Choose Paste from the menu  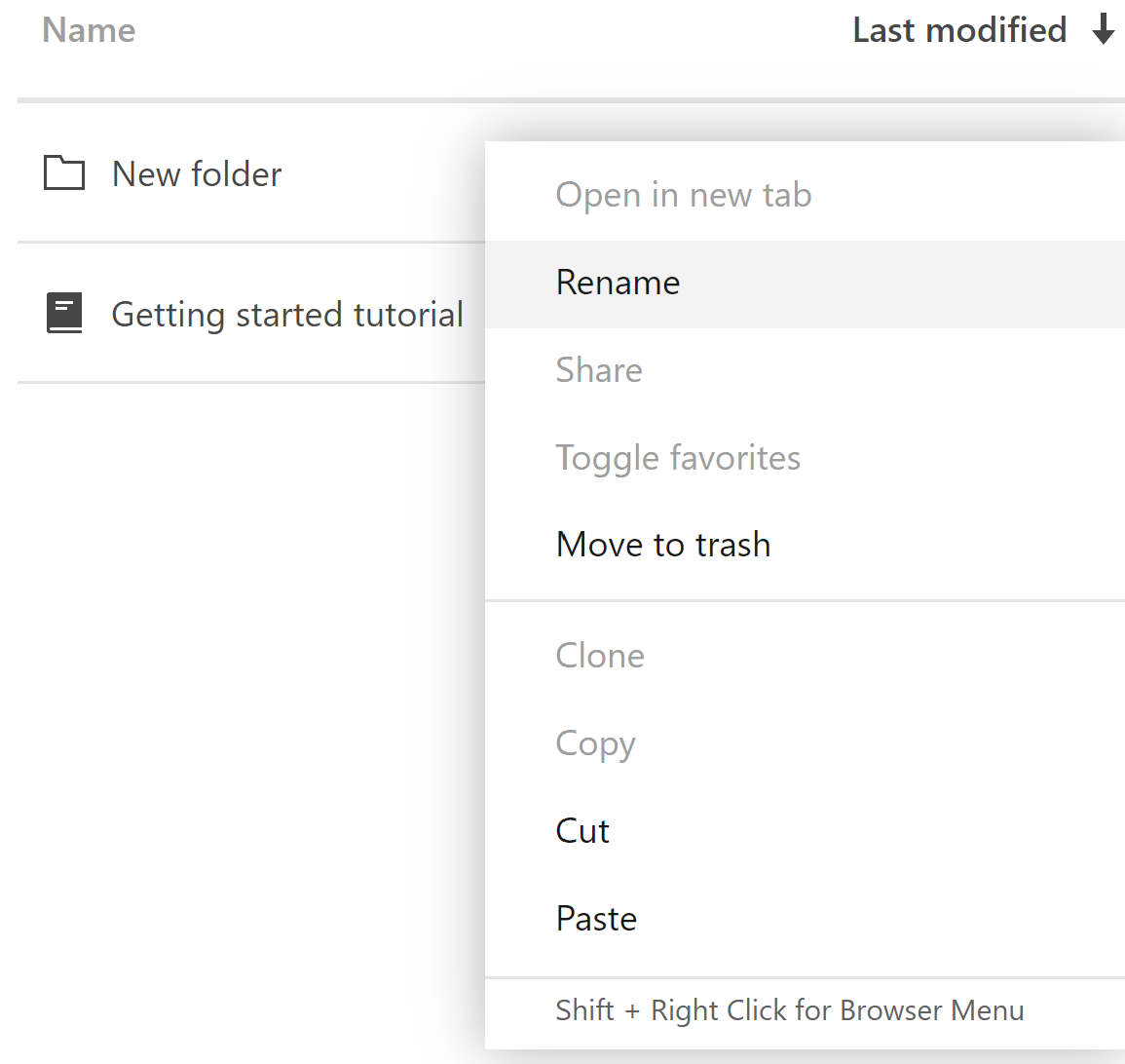click(595, 918)
